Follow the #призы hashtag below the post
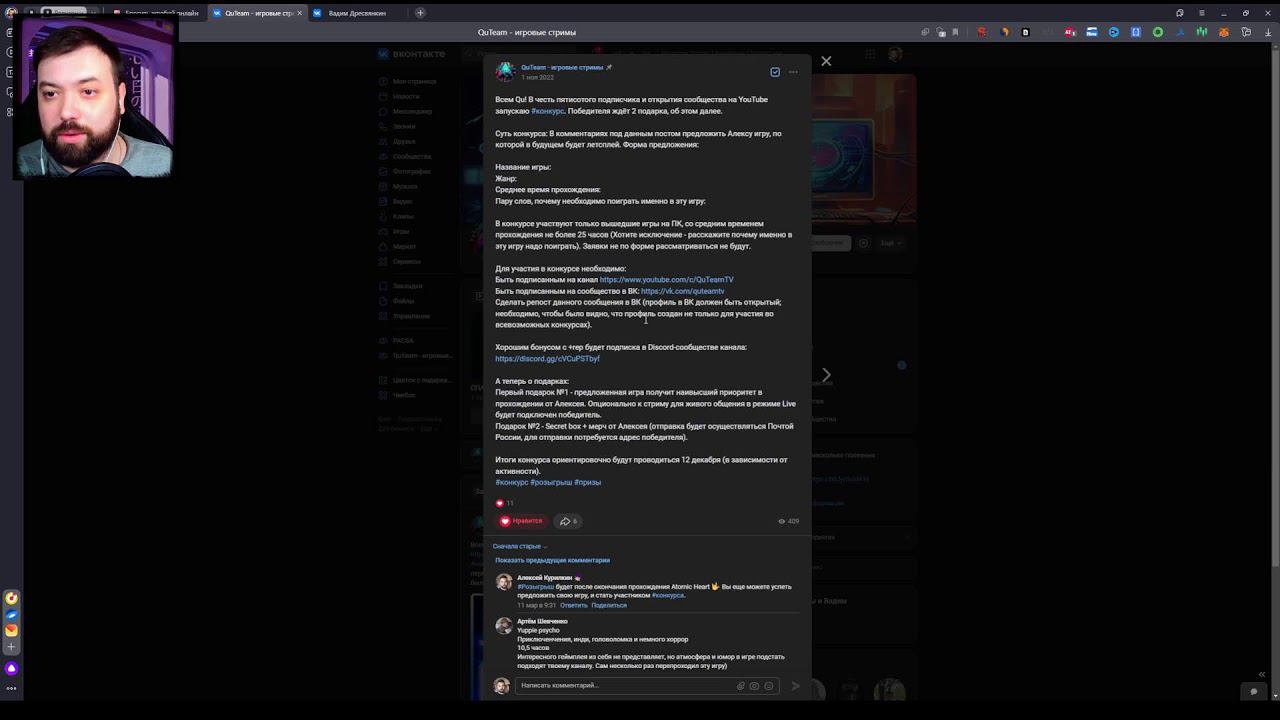 (588, 483)
